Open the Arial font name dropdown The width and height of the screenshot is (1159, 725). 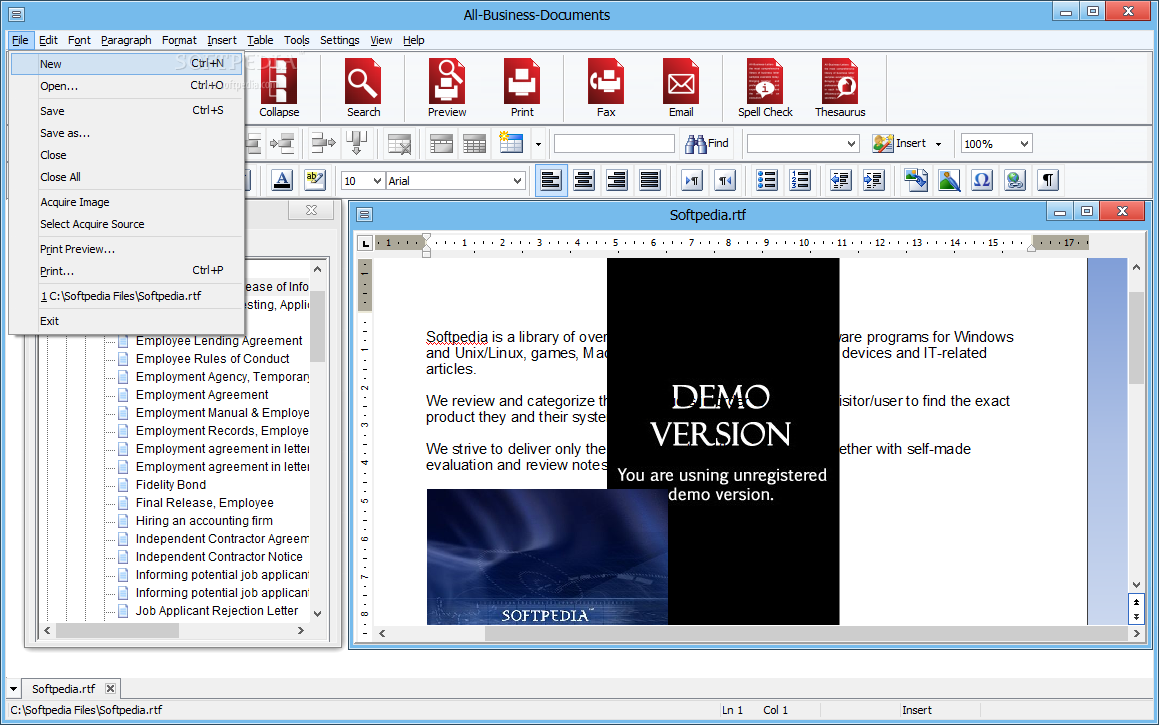pyautogui.click(x=517, y=180)
